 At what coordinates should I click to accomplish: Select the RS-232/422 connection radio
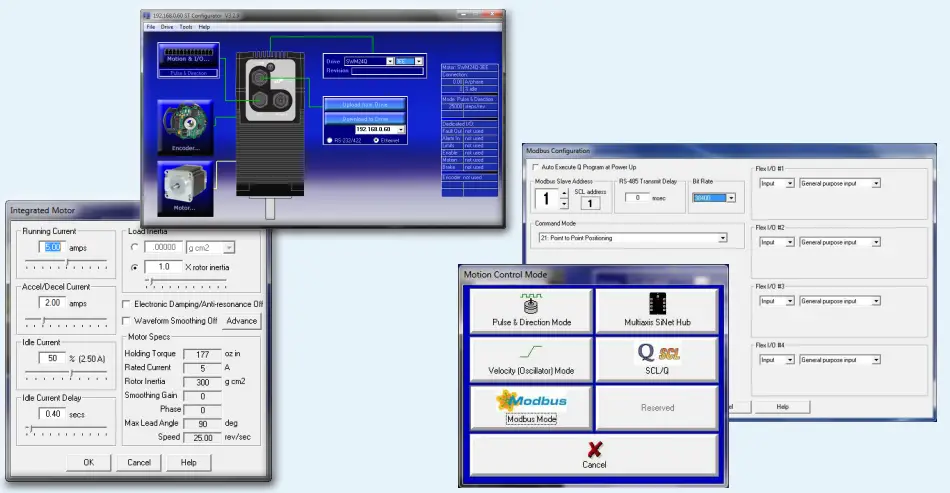click(330, 141)
